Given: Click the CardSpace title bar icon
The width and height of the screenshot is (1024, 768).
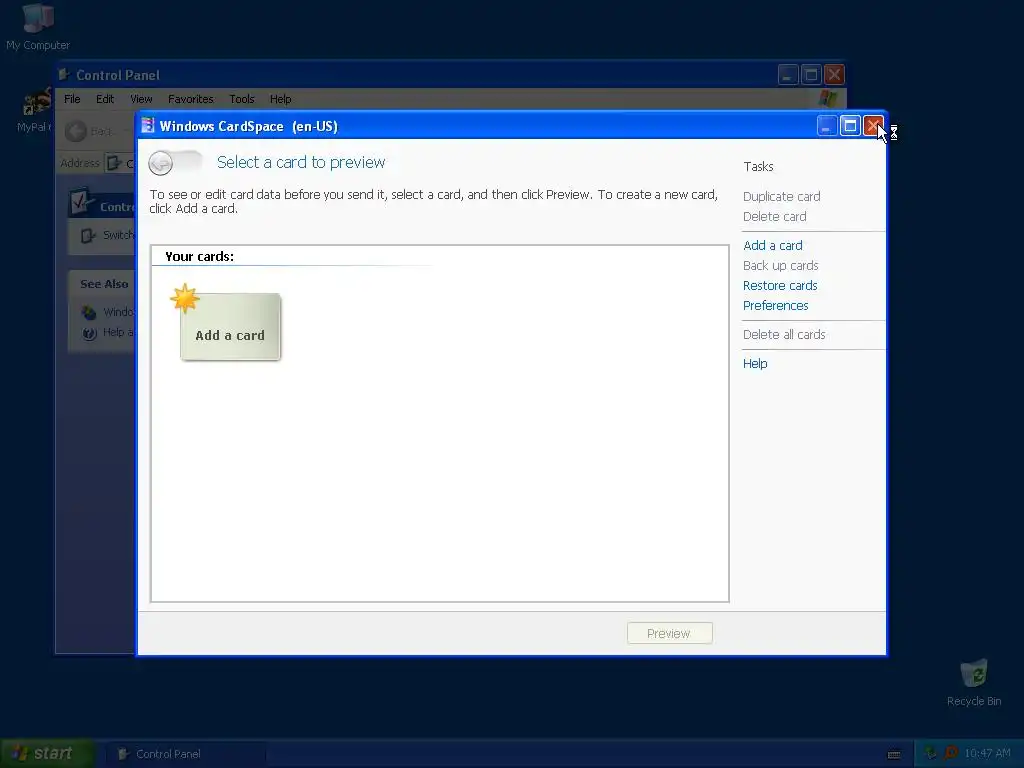Looking at the screenshot, I should pyautogui.click(x=148, y=125).
